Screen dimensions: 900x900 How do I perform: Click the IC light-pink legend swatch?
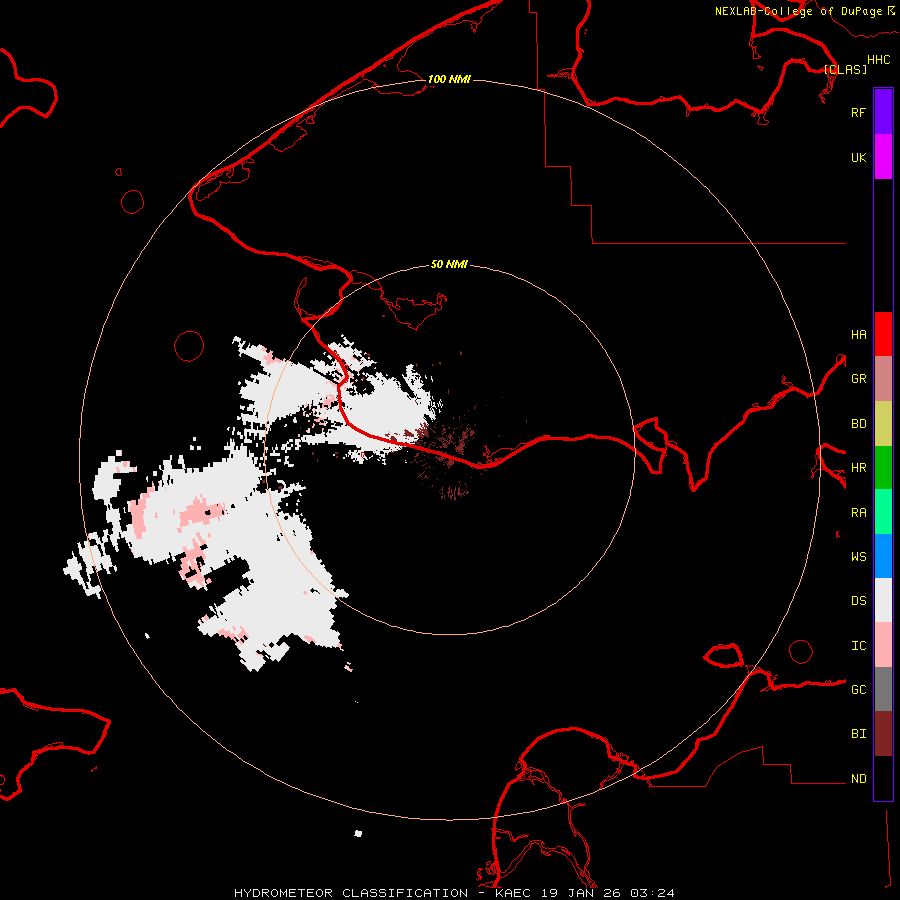(883, 645)
